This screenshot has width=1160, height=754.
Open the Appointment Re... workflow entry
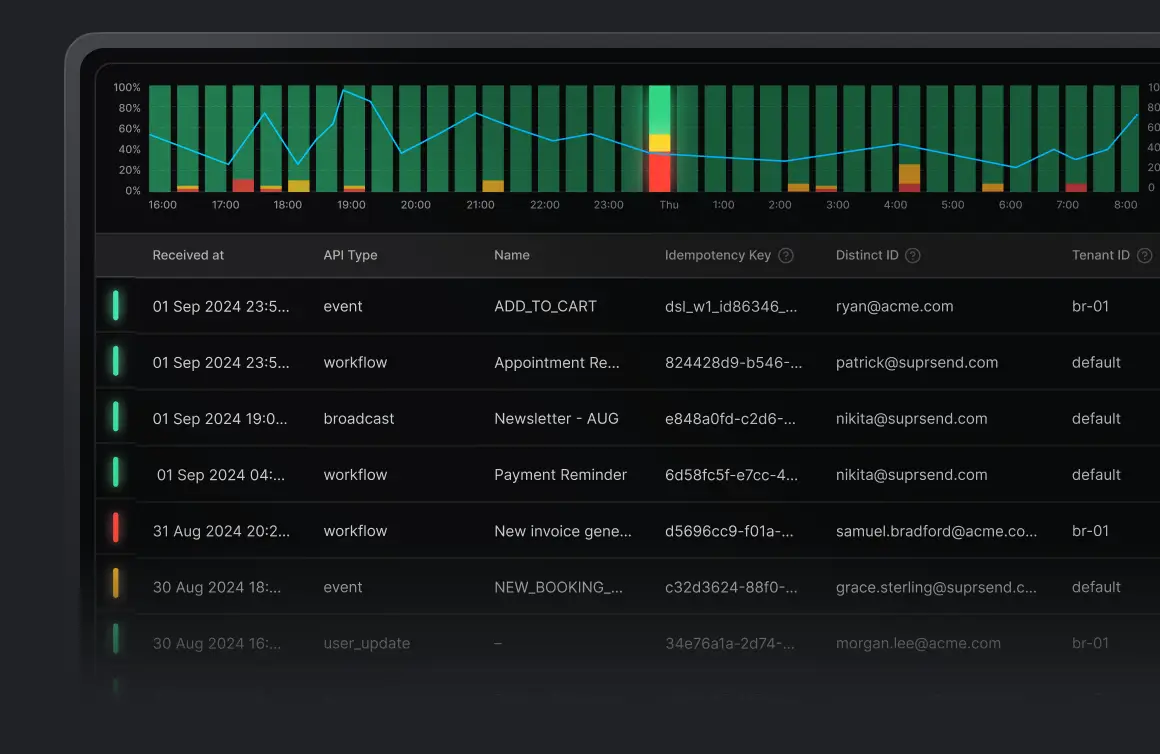557,363
